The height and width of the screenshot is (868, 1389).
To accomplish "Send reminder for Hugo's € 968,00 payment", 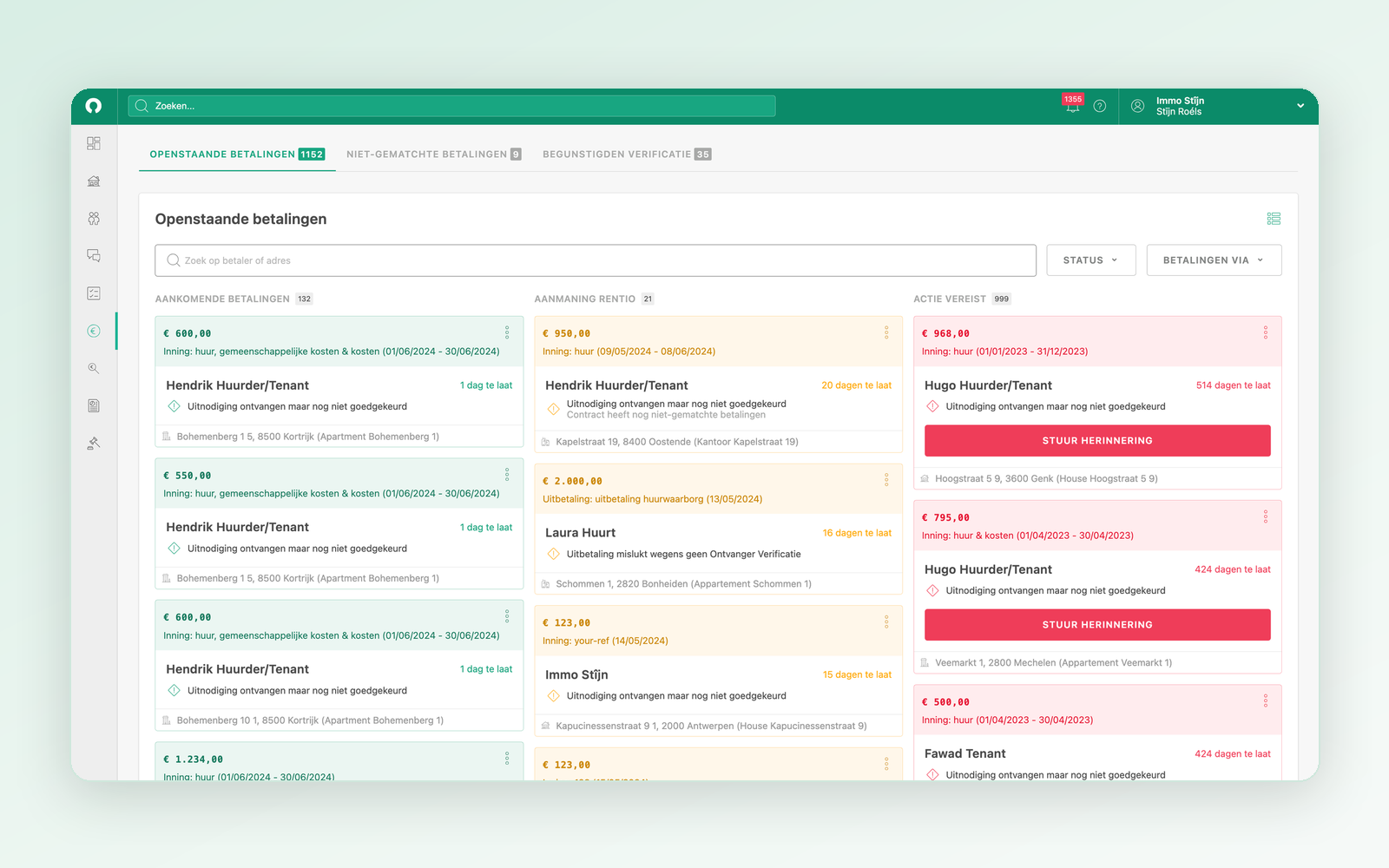I will (1097, 441).
